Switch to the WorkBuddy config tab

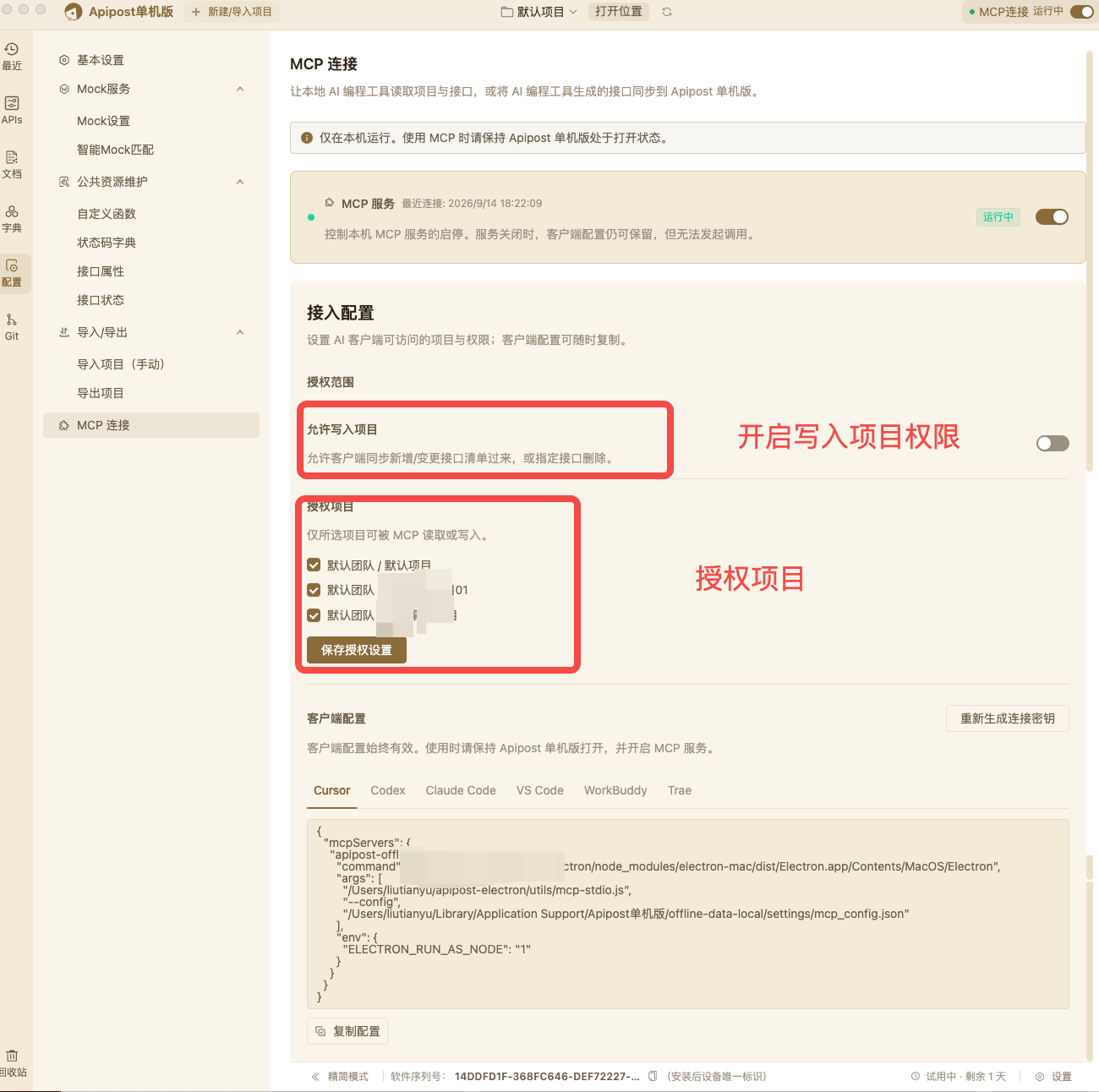(x=615, y=790)
